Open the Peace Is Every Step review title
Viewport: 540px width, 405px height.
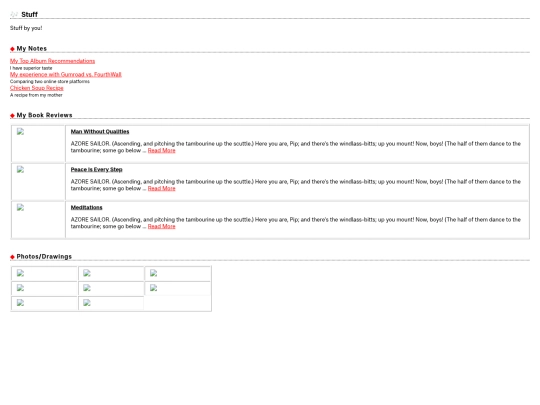point(96,169)
